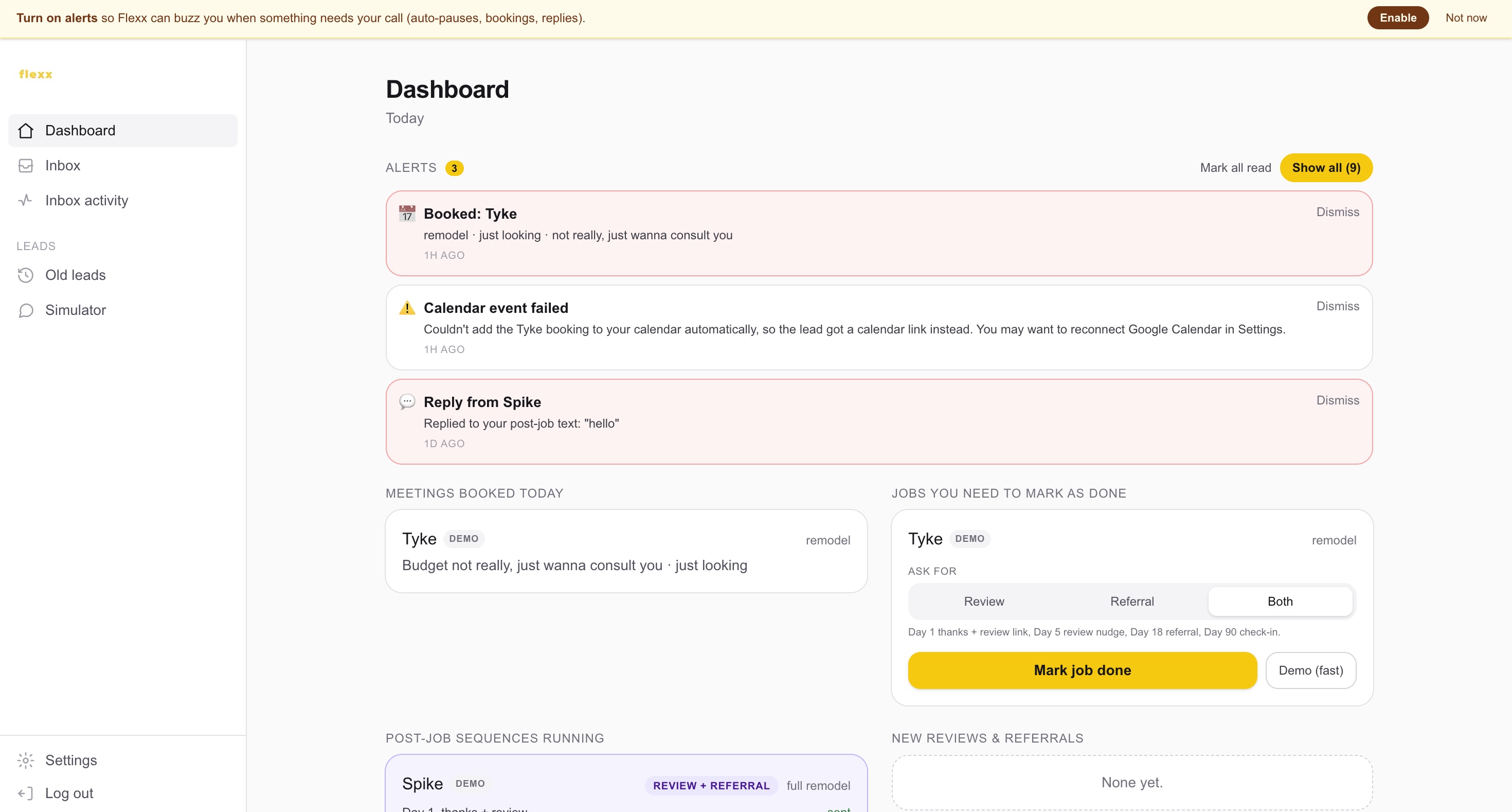Screen dimensions: 1512x812
Task: Click the warning icon on Calendar event failed
Action: 407,308
